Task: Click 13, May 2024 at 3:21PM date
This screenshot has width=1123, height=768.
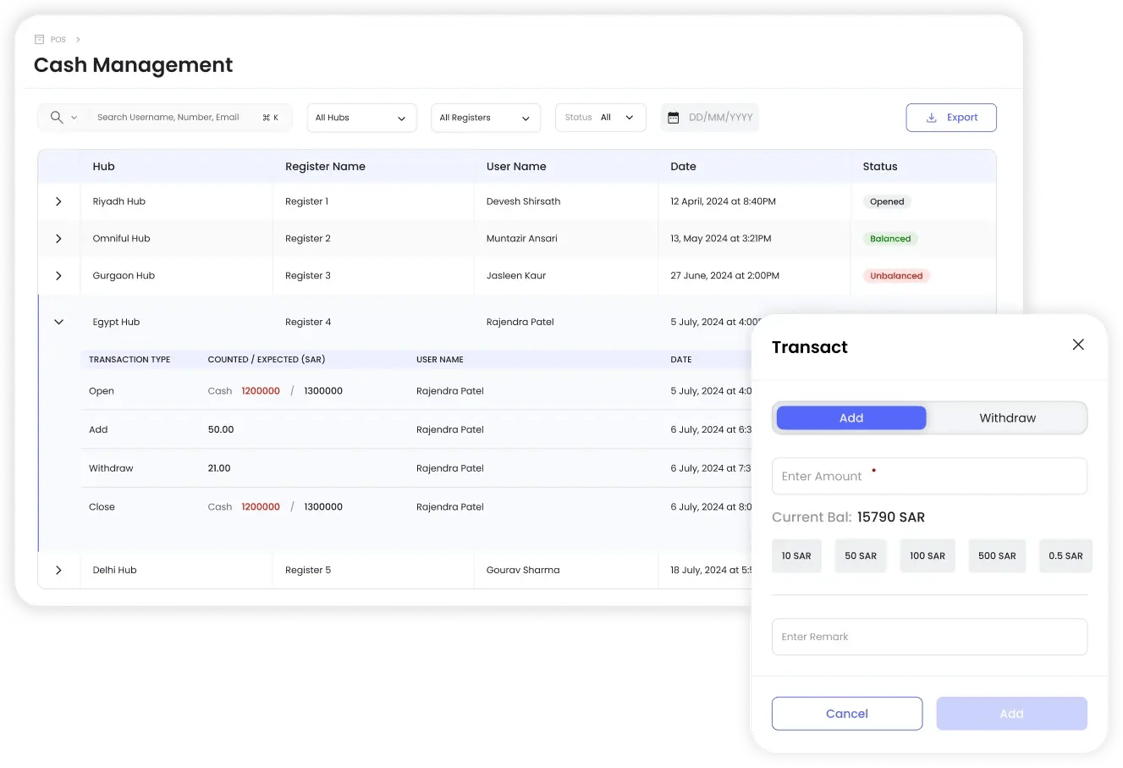Action: [x=720, y=239]
